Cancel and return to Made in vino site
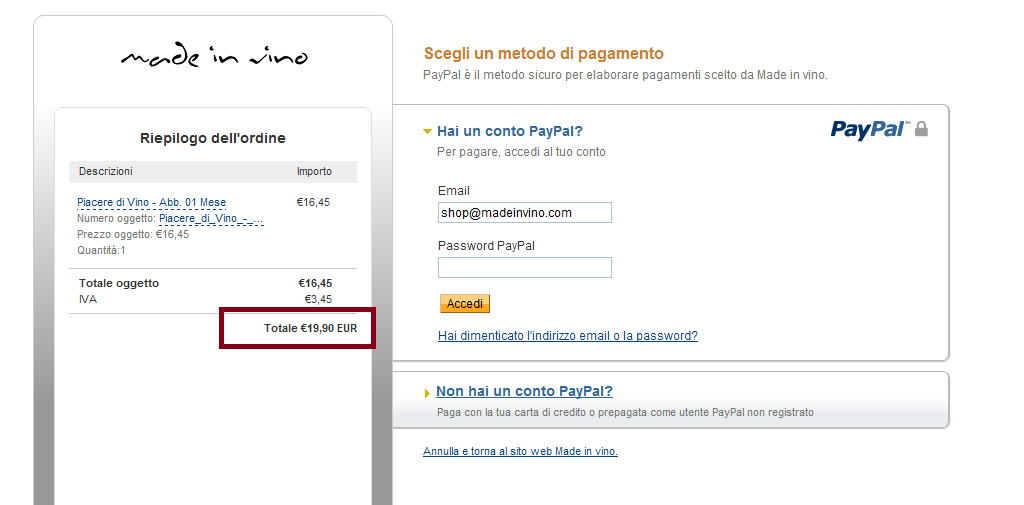The height and width of the screenshot is (505, 1024). 520,452
